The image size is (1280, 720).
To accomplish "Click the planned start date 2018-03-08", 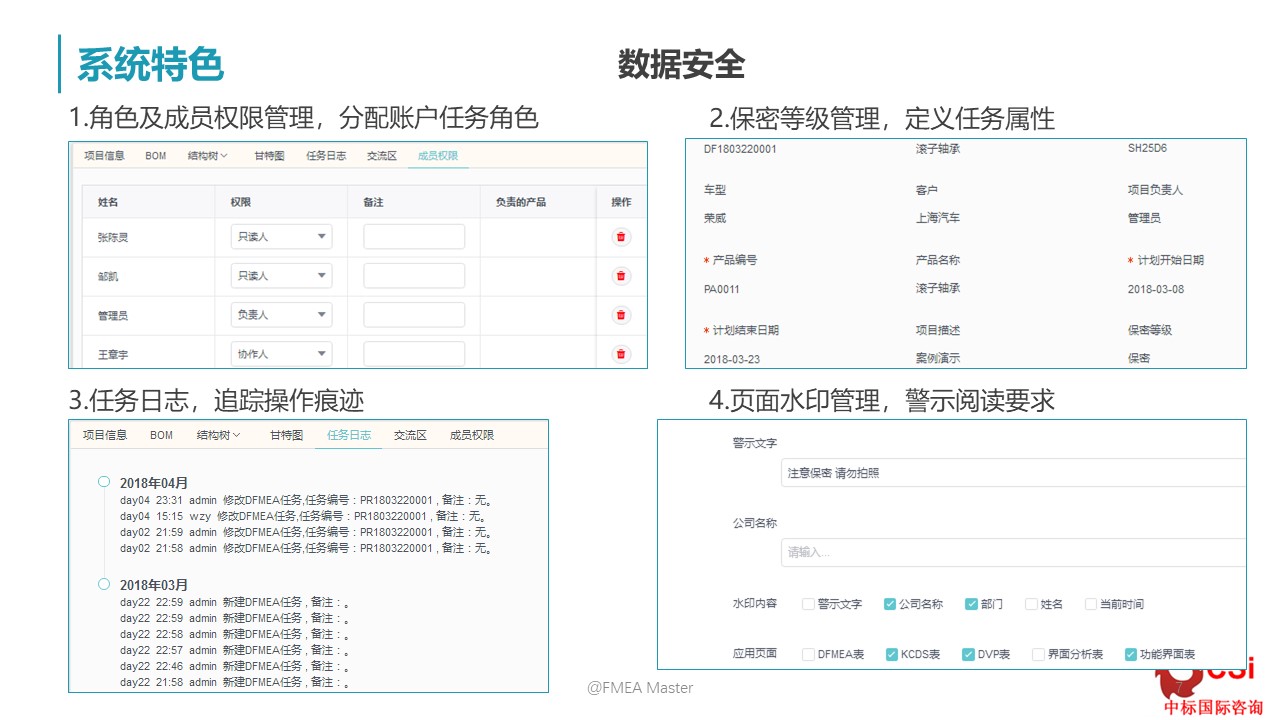I will click(x=1155, y=289).
